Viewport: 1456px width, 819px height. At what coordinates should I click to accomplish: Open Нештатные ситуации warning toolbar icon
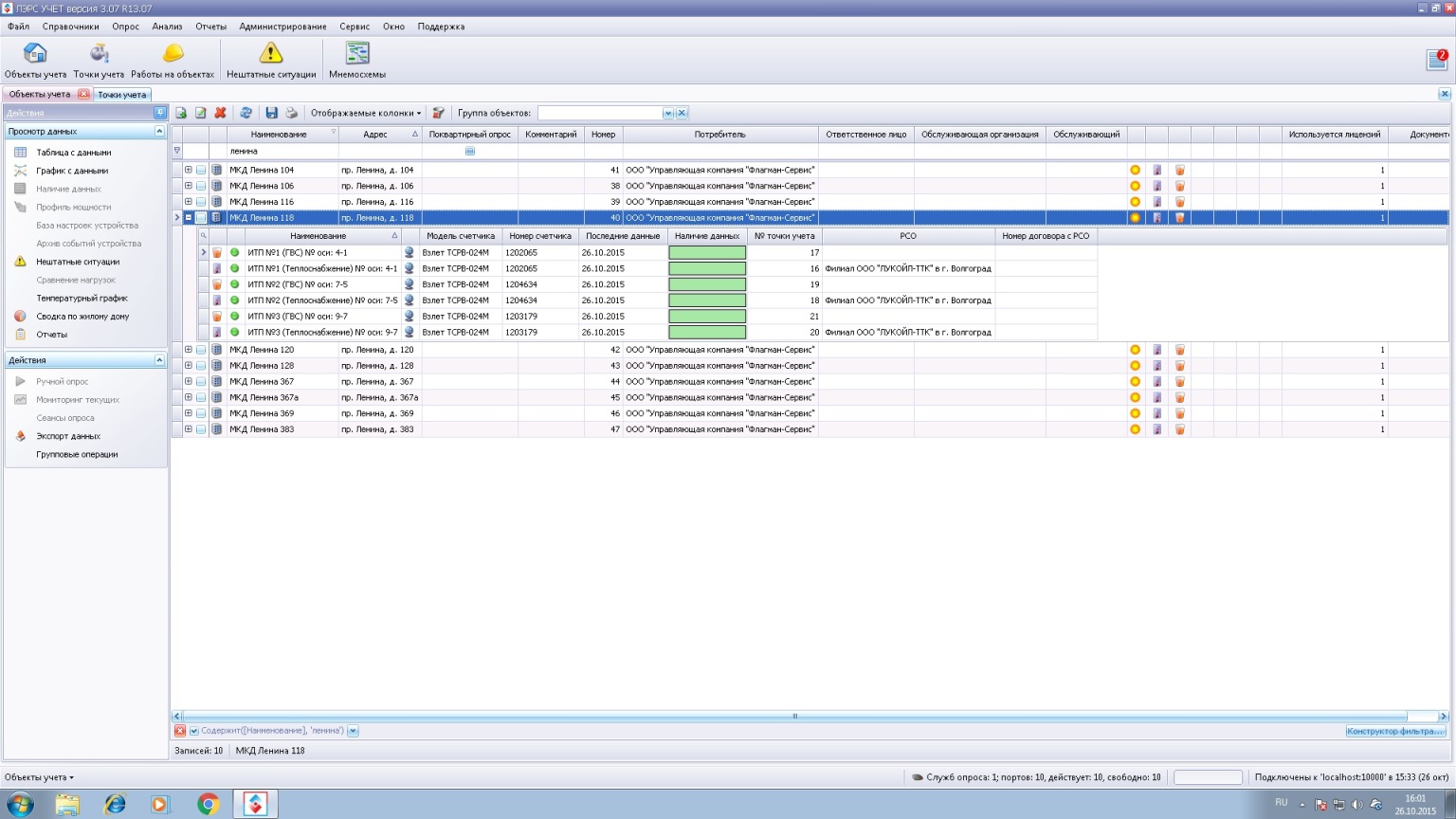[x=271, y=60]
